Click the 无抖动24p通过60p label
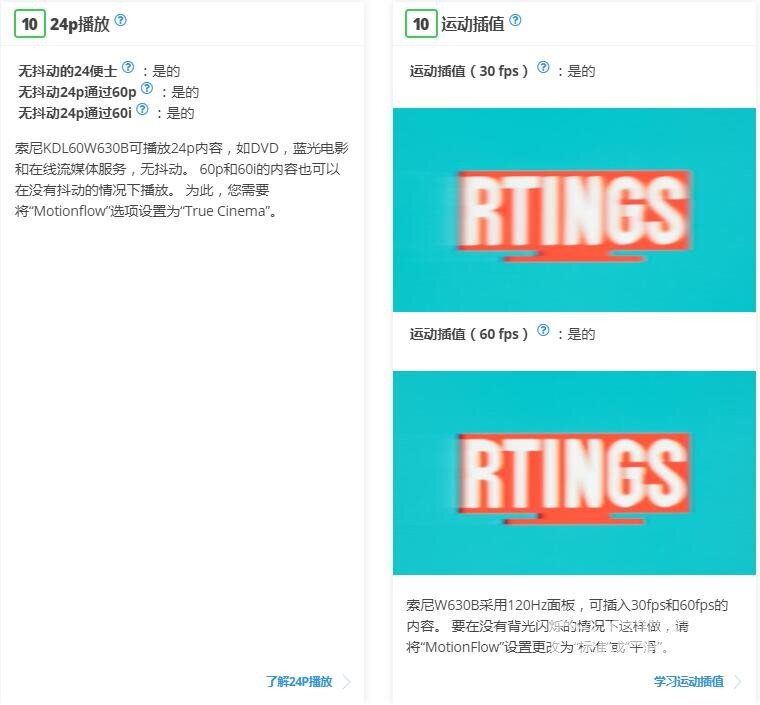 (77, 92)
